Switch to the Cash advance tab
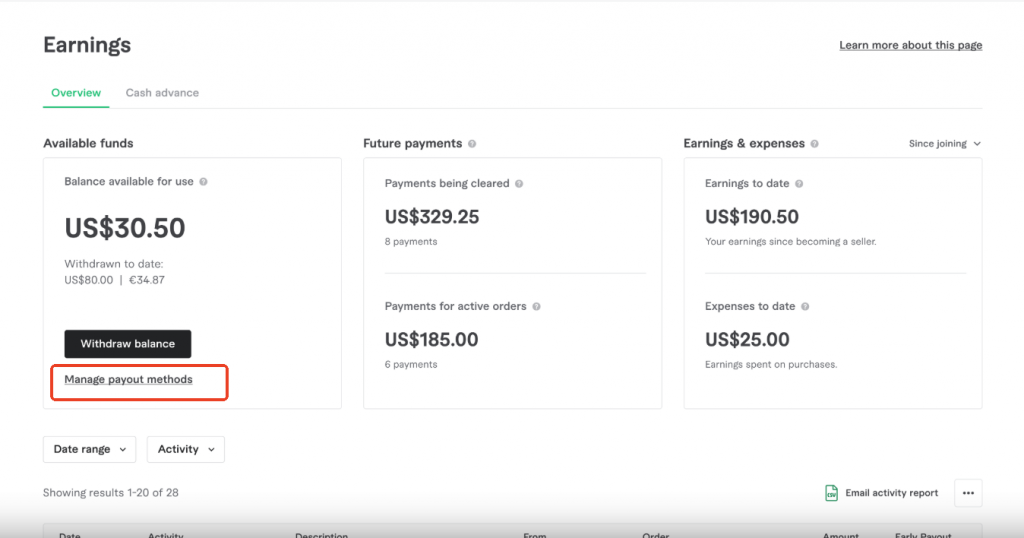1024x538 pixels. (x=162, y=93)
